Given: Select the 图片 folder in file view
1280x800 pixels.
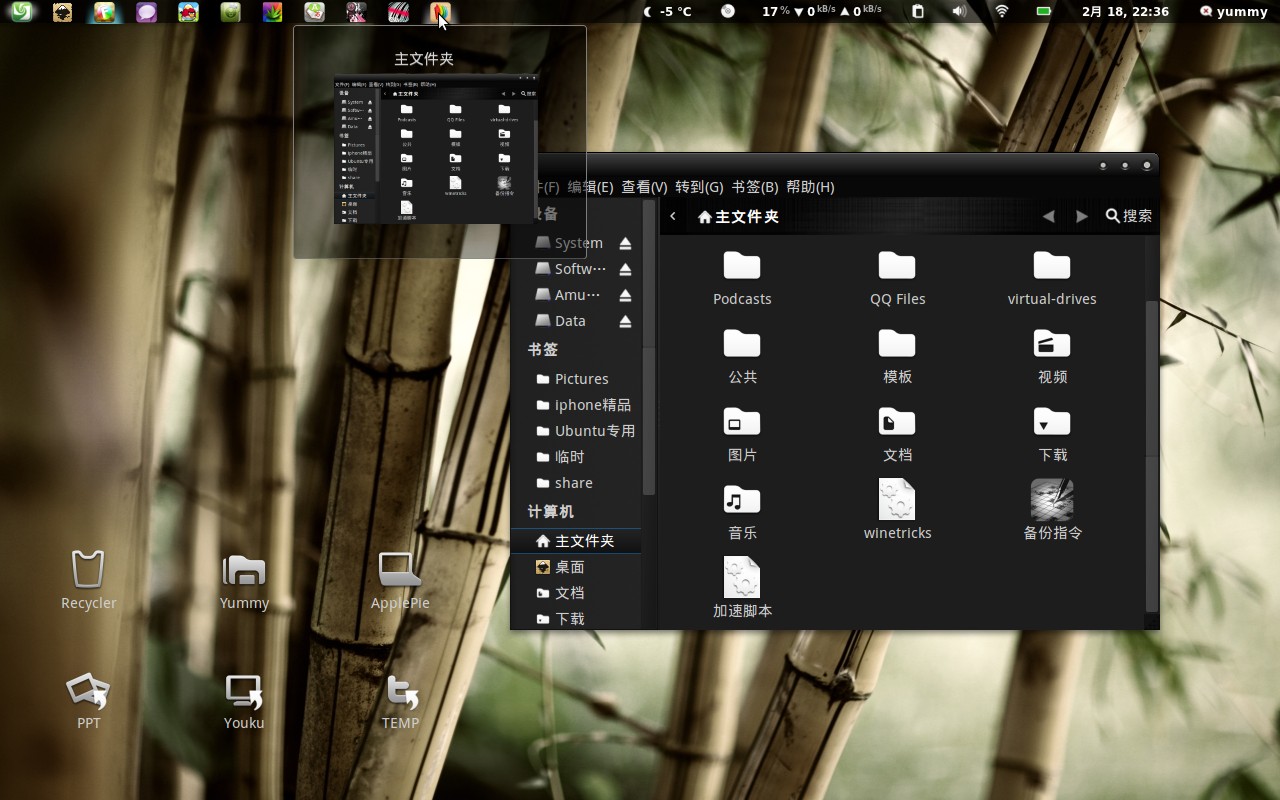Looking at the screenshot, I should [x=742, y=433].
